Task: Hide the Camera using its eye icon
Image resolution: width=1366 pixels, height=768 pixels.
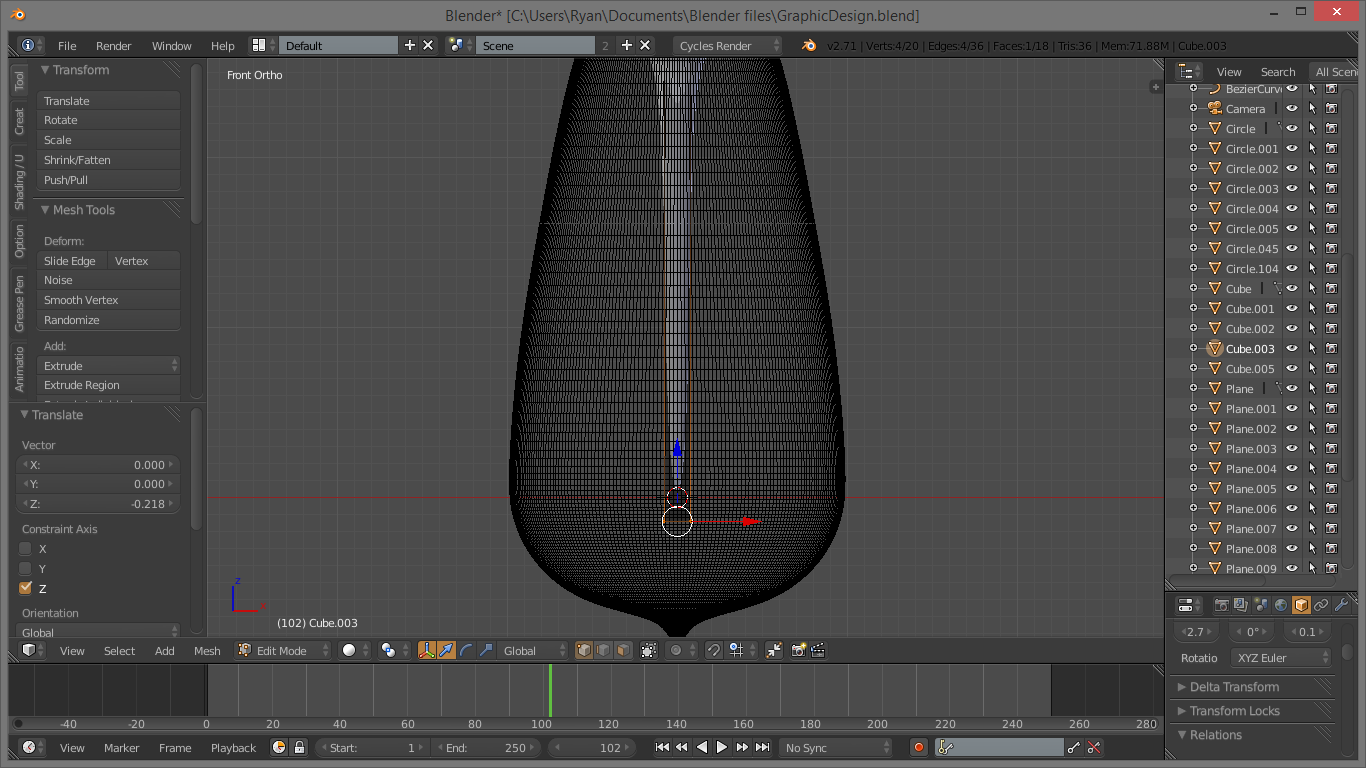Action: (1292, 108)
